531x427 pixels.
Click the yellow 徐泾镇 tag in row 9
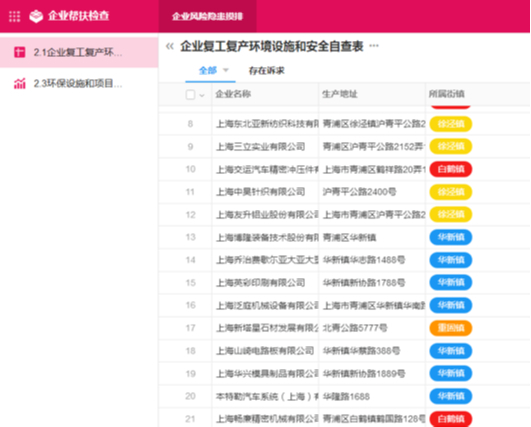(451, 146)
